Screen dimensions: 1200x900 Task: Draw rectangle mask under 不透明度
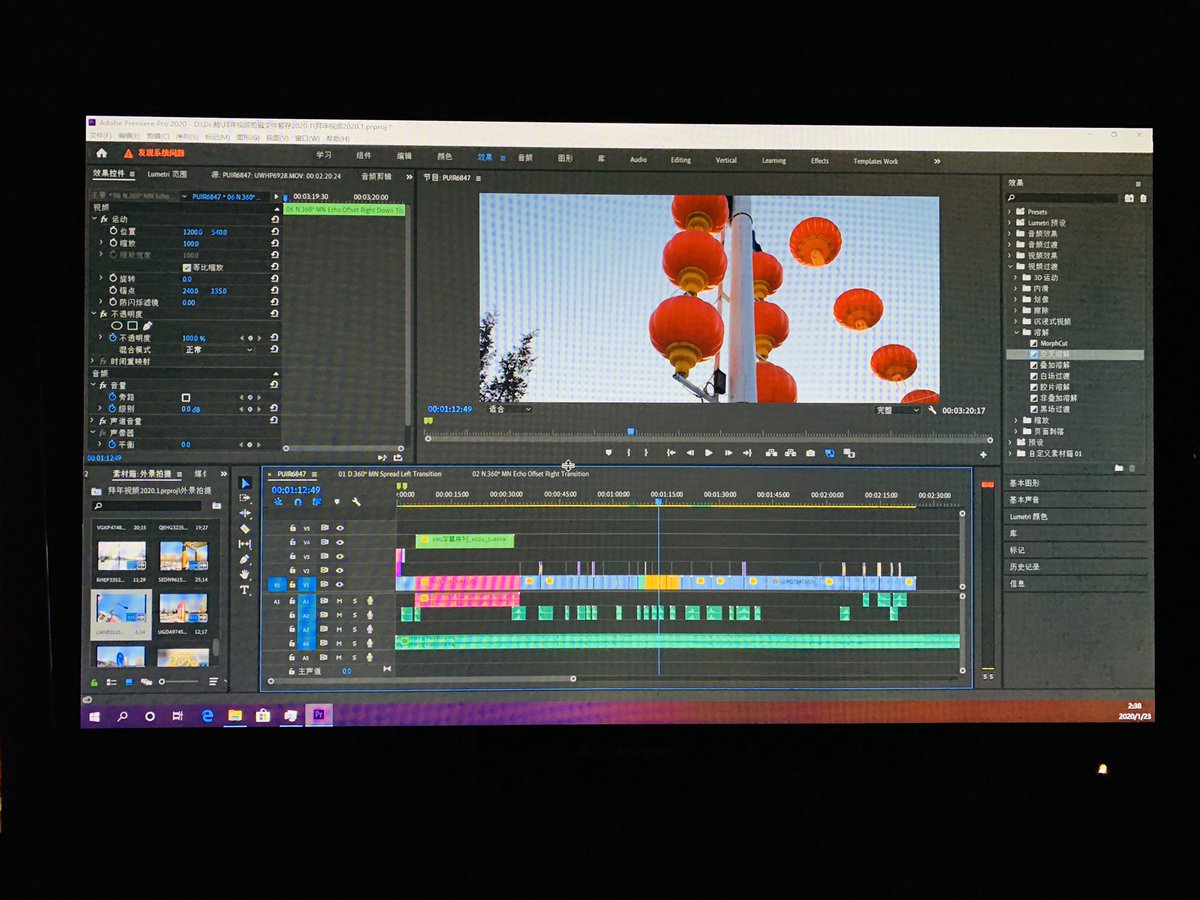pyautogui.click(x=133, y=326)
